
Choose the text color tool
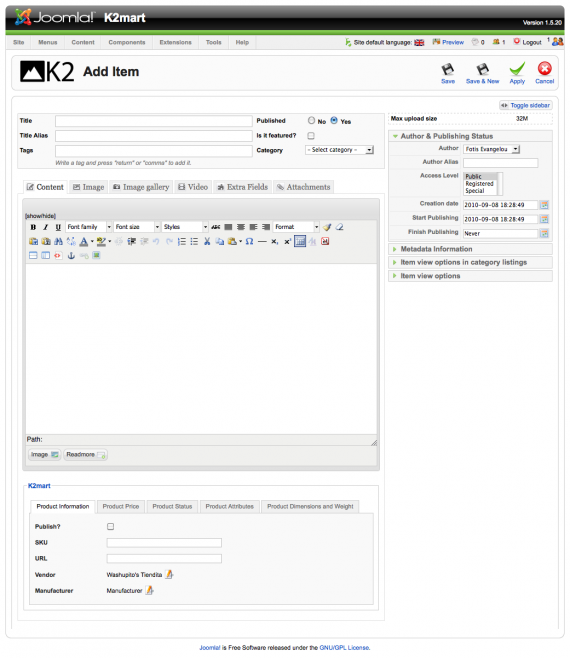pyautogui.click(x=84, y=241)
